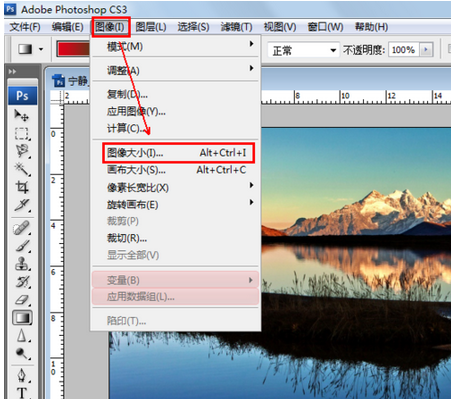Image resolution: width=451 pixels, height=399 pixels.
Task: Open the gradient tool preset icon in options bar
Action: (x=26, y=49)
